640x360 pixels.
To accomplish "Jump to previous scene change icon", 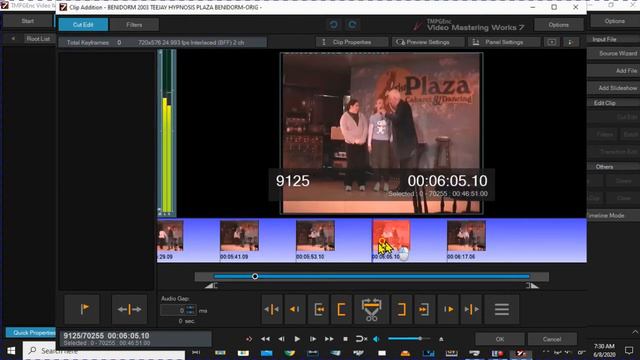I will click(x=271, y=309).
